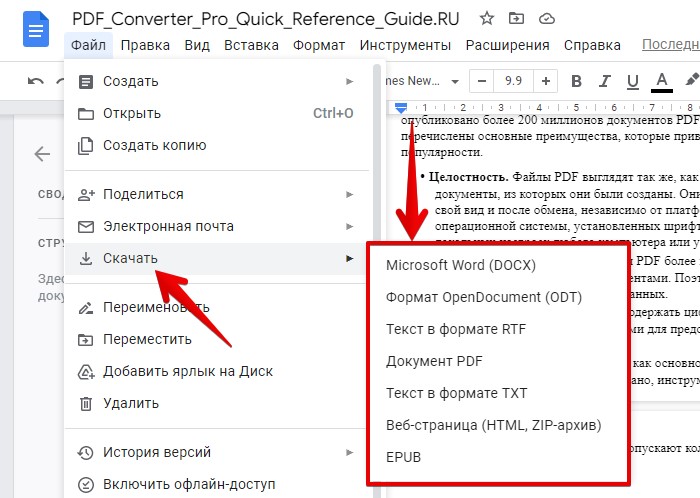Select История версий menu entry

(216, 452)
